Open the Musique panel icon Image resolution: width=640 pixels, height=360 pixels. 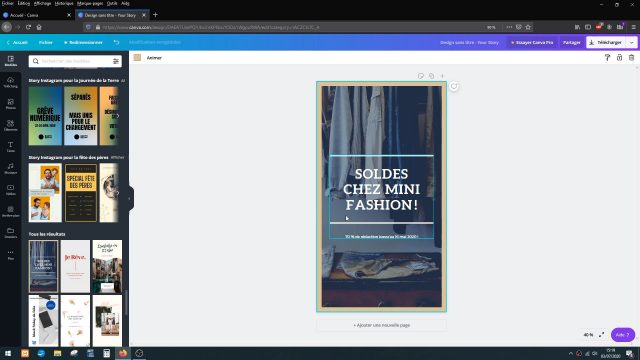click(11, 168)
